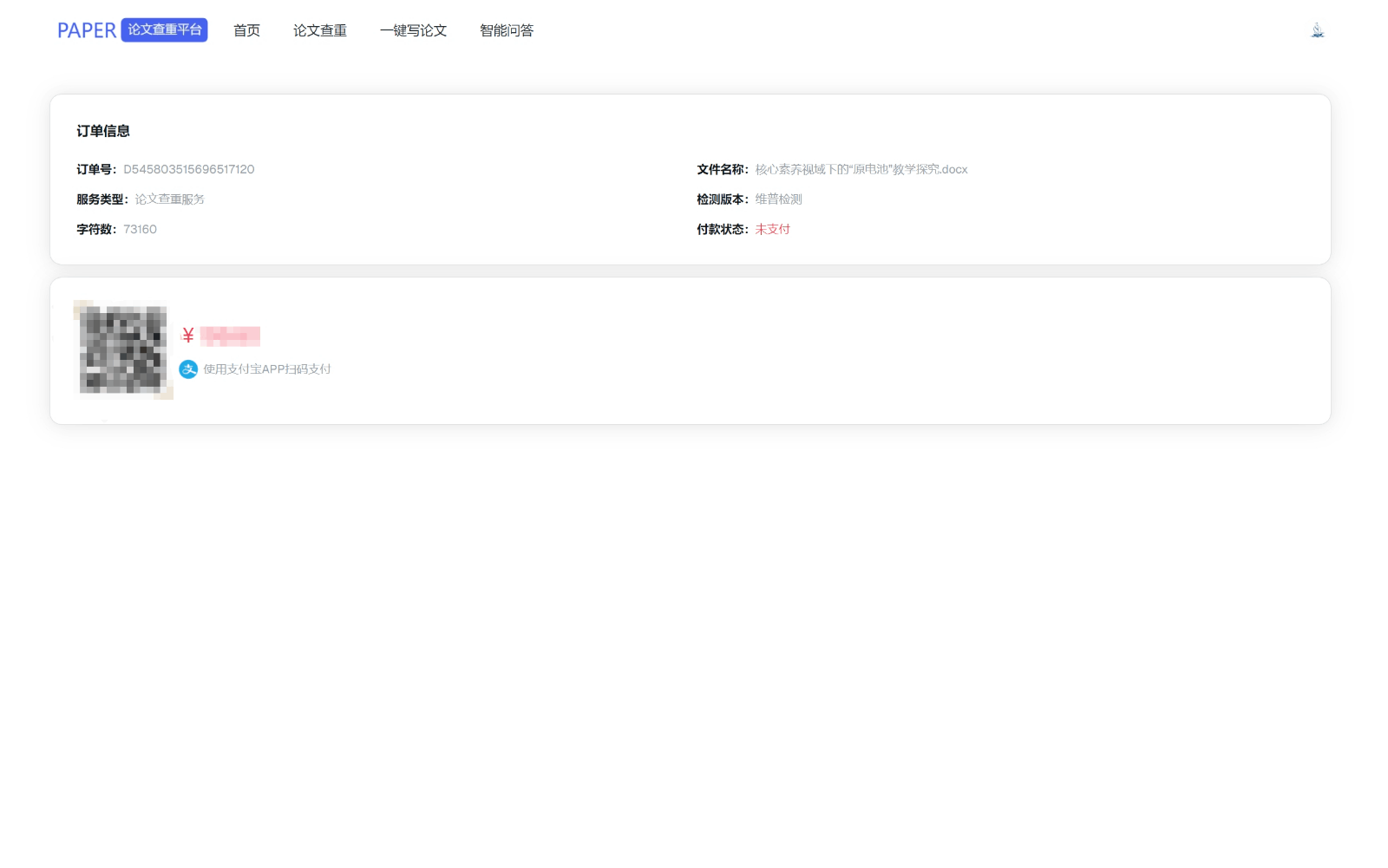Screen dimensions: 1388x868
Task: Click the blurred price amount
Action: [x=230, y=336]
